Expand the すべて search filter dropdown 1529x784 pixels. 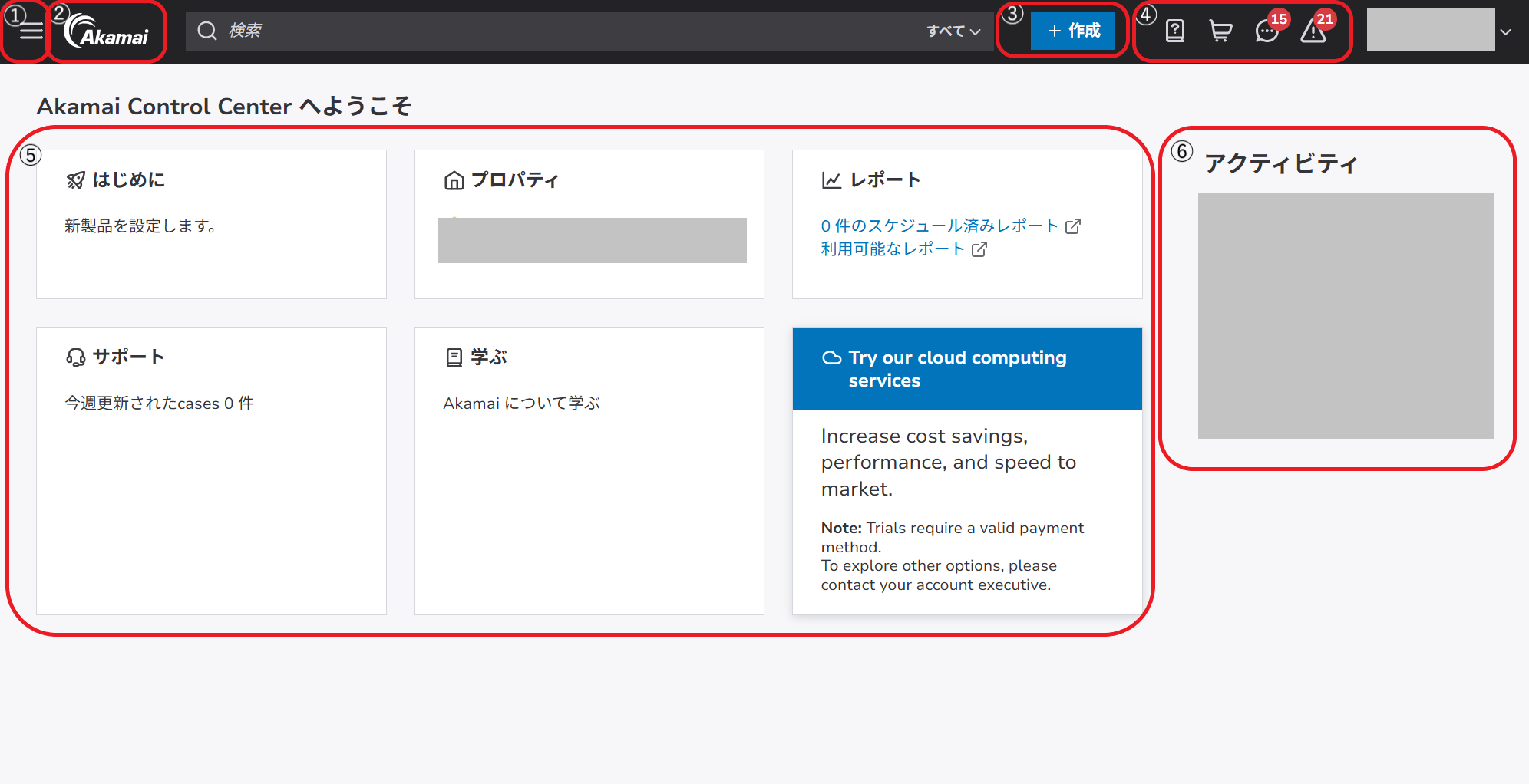tap(953, 31)
